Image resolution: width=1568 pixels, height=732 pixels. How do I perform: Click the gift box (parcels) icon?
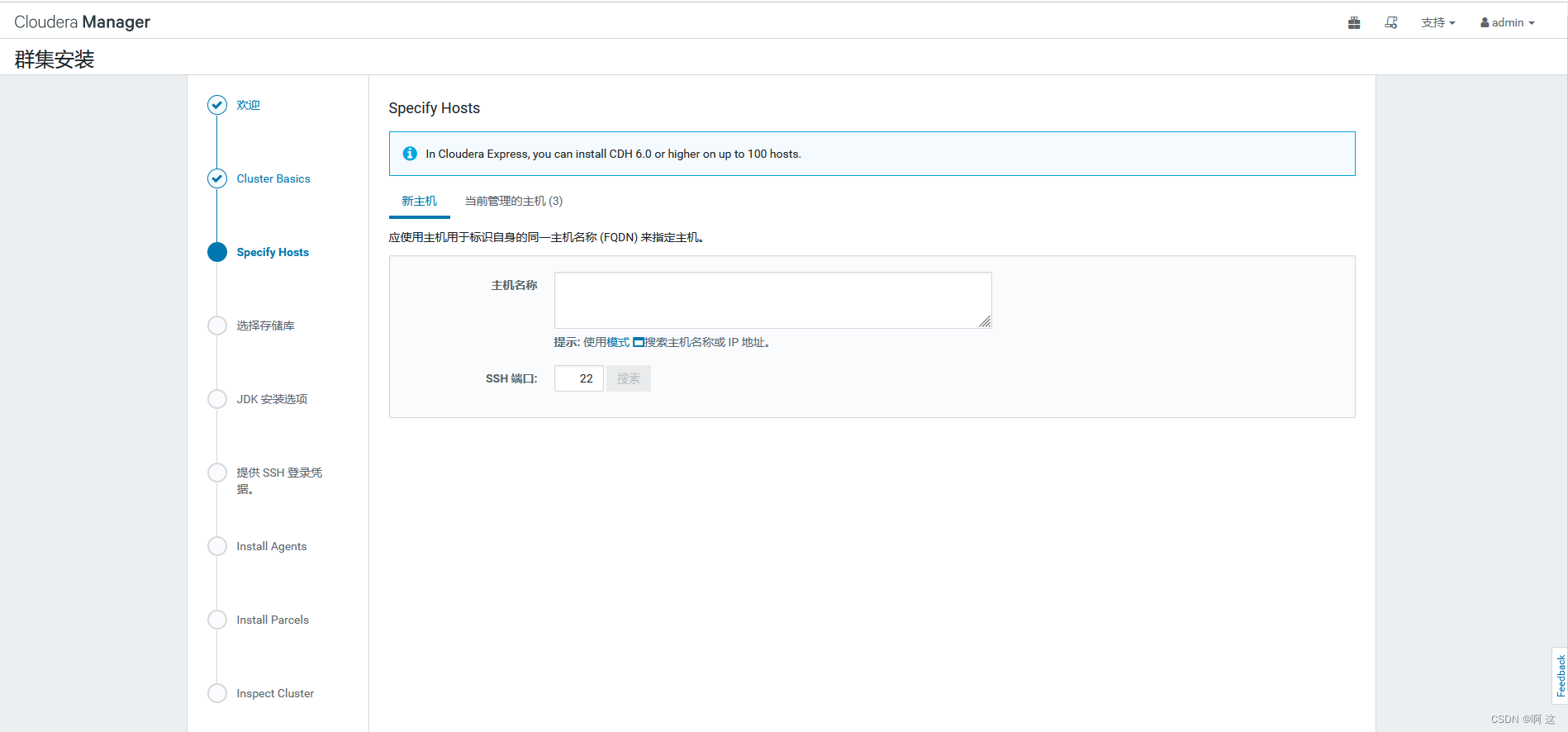pyautogui.click(x=1353, y=23)
